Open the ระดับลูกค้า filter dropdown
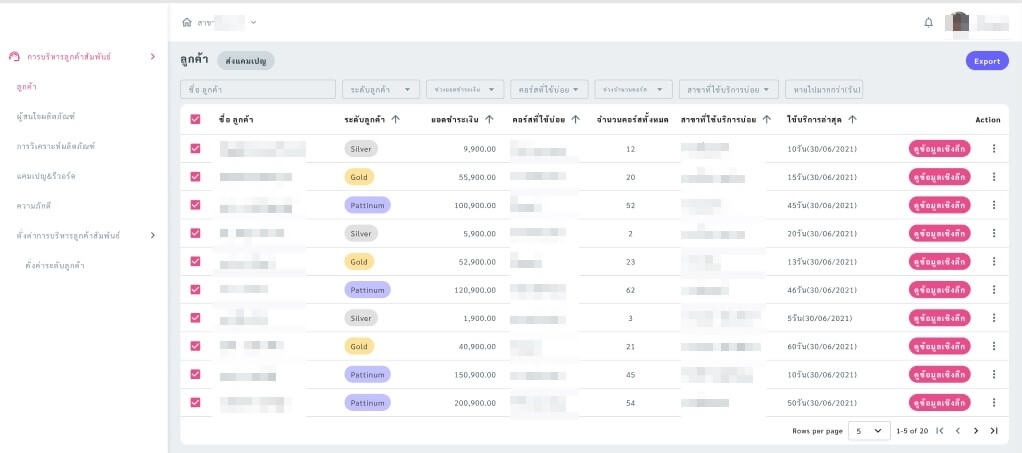Screen dimensions: 1022x453 (381, 89)
